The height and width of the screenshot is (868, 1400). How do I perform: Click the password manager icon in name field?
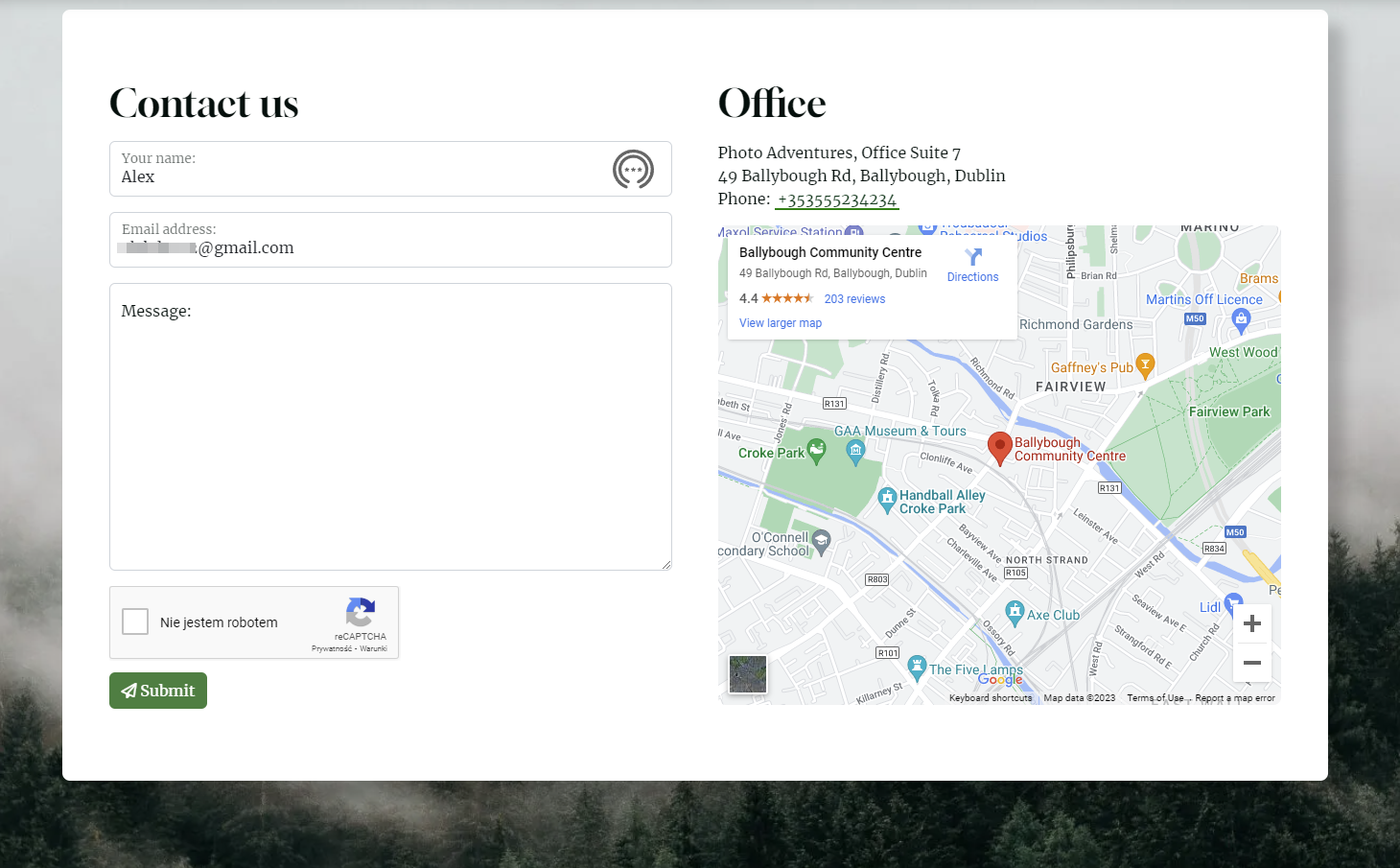tap(633, 170)
